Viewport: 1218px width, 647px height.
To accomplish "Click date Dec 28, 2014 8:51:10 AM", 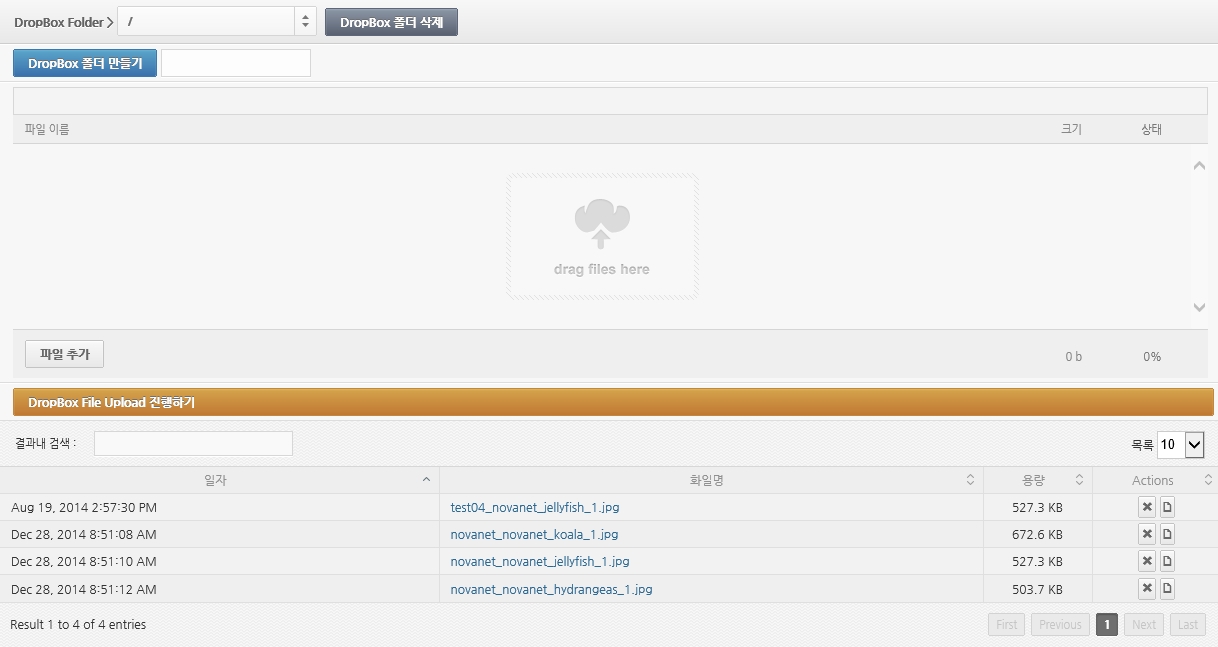I will coord(84,561).
